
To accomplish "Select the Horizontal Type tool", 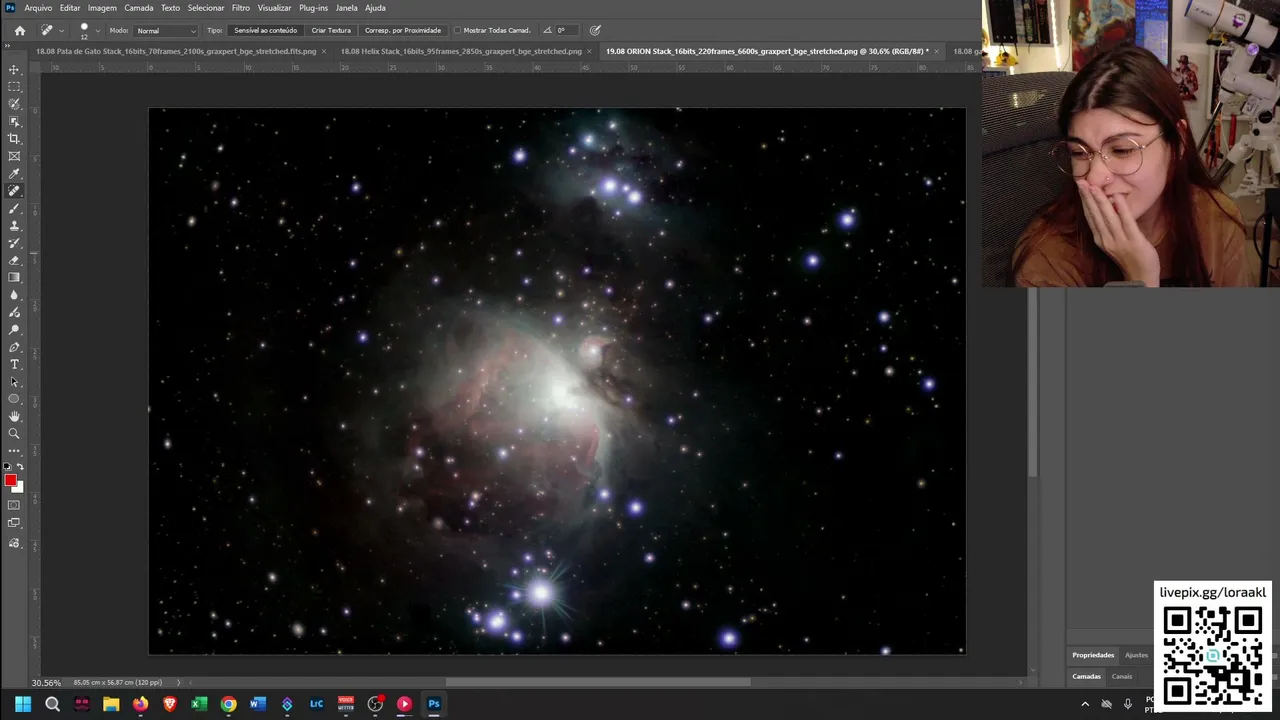I will point(14,364).
